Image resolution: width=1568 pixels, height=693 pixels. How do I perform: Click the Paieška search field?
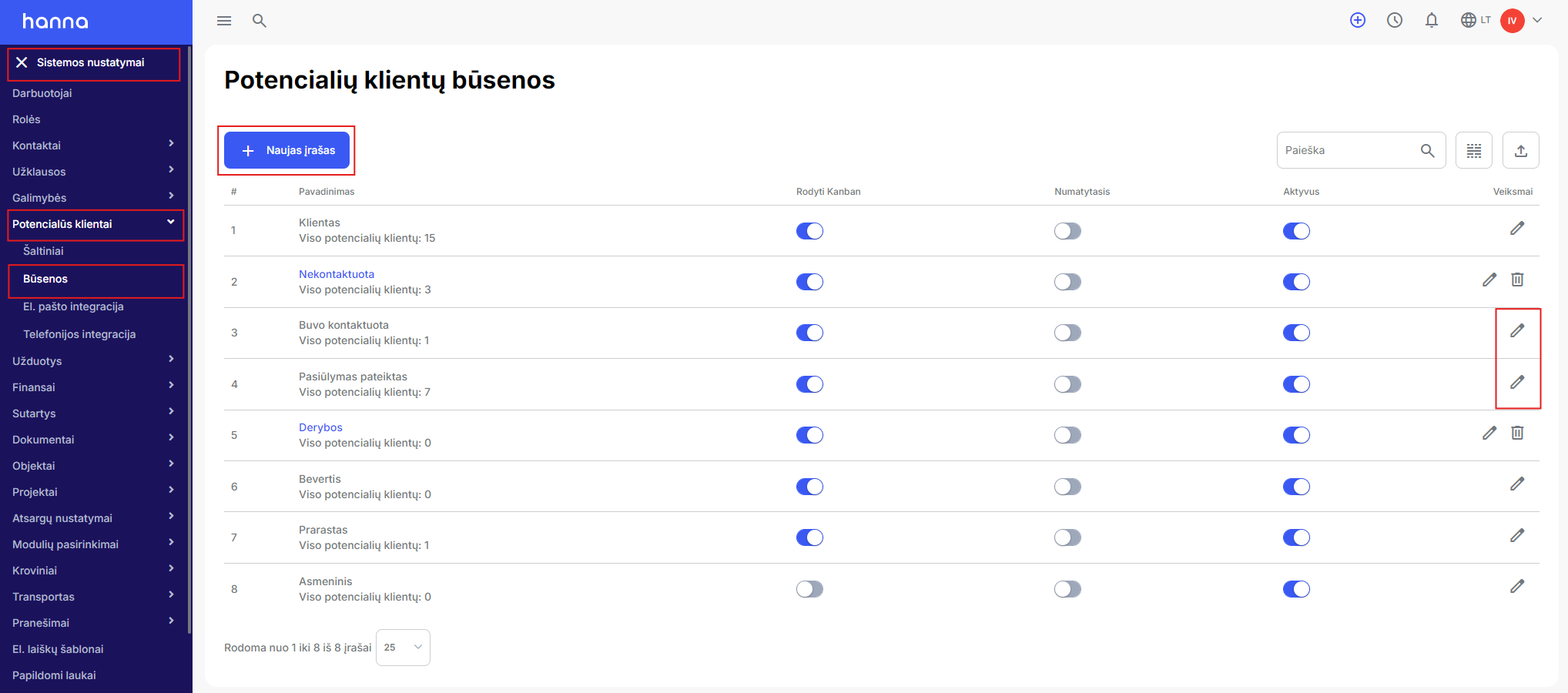(1348, 151)
